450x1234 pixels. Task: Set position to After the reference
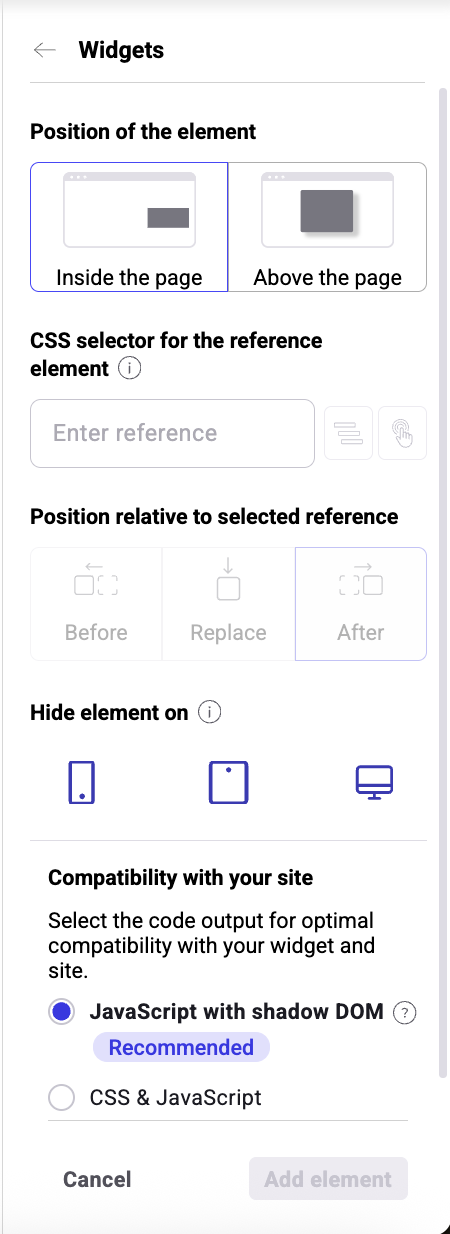(x=361, y=604)
